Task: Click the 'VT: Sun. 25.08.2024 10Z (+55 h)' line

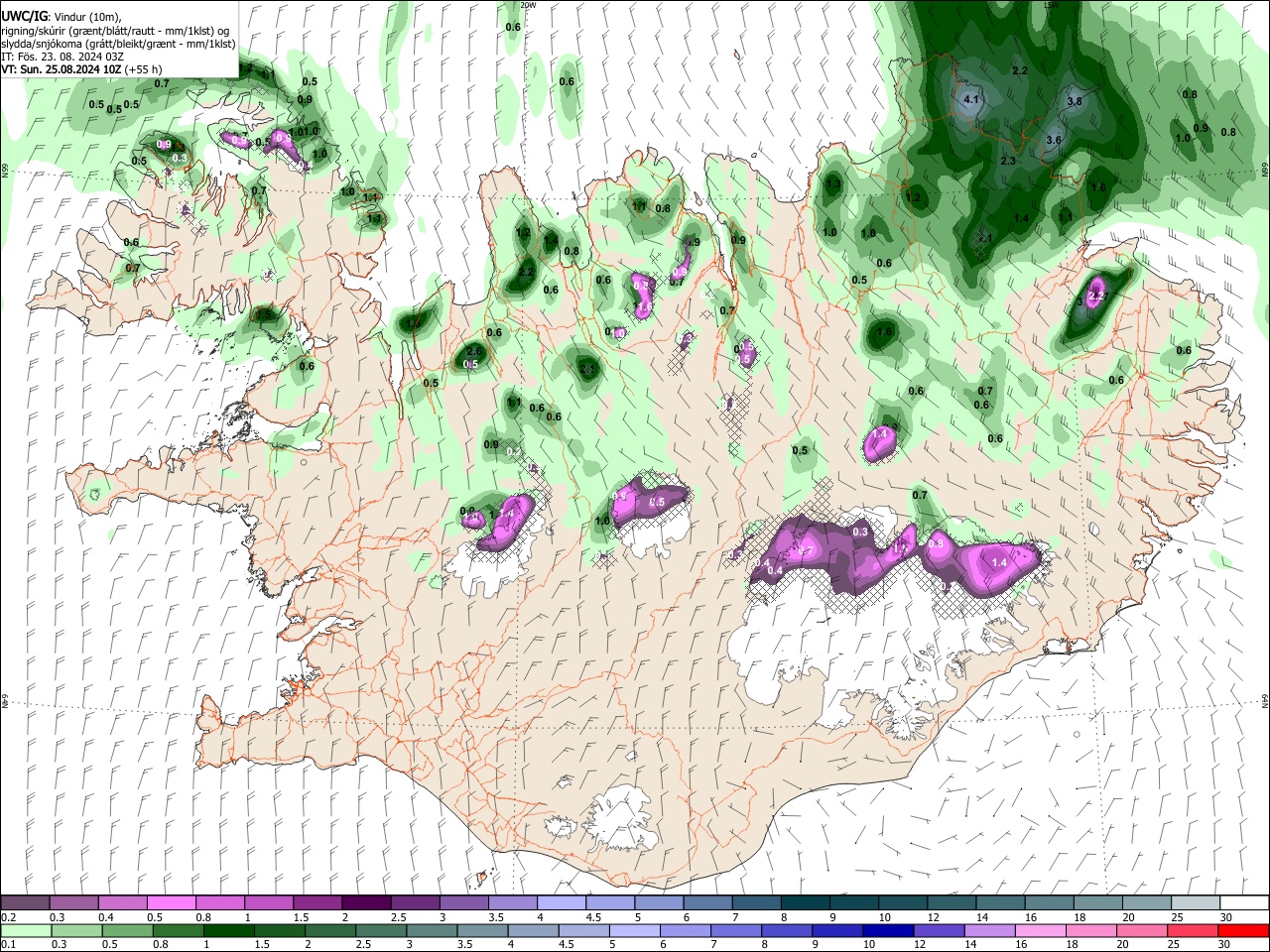Action: pyautogui.click(x=81, y=69)
